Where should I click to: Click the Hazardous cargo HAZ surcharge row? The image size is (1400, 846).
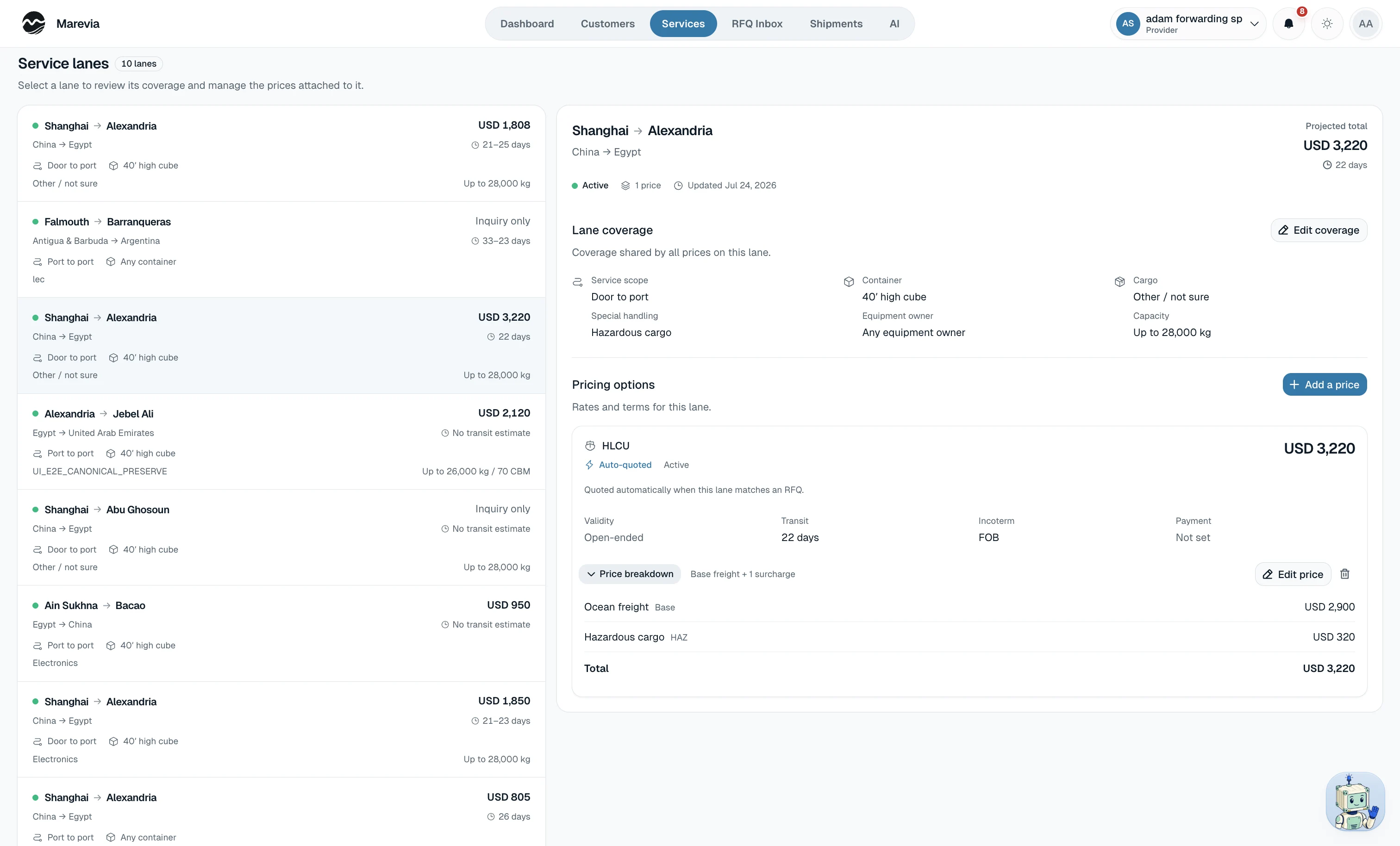pyautogui.click(x=969, y=637)
